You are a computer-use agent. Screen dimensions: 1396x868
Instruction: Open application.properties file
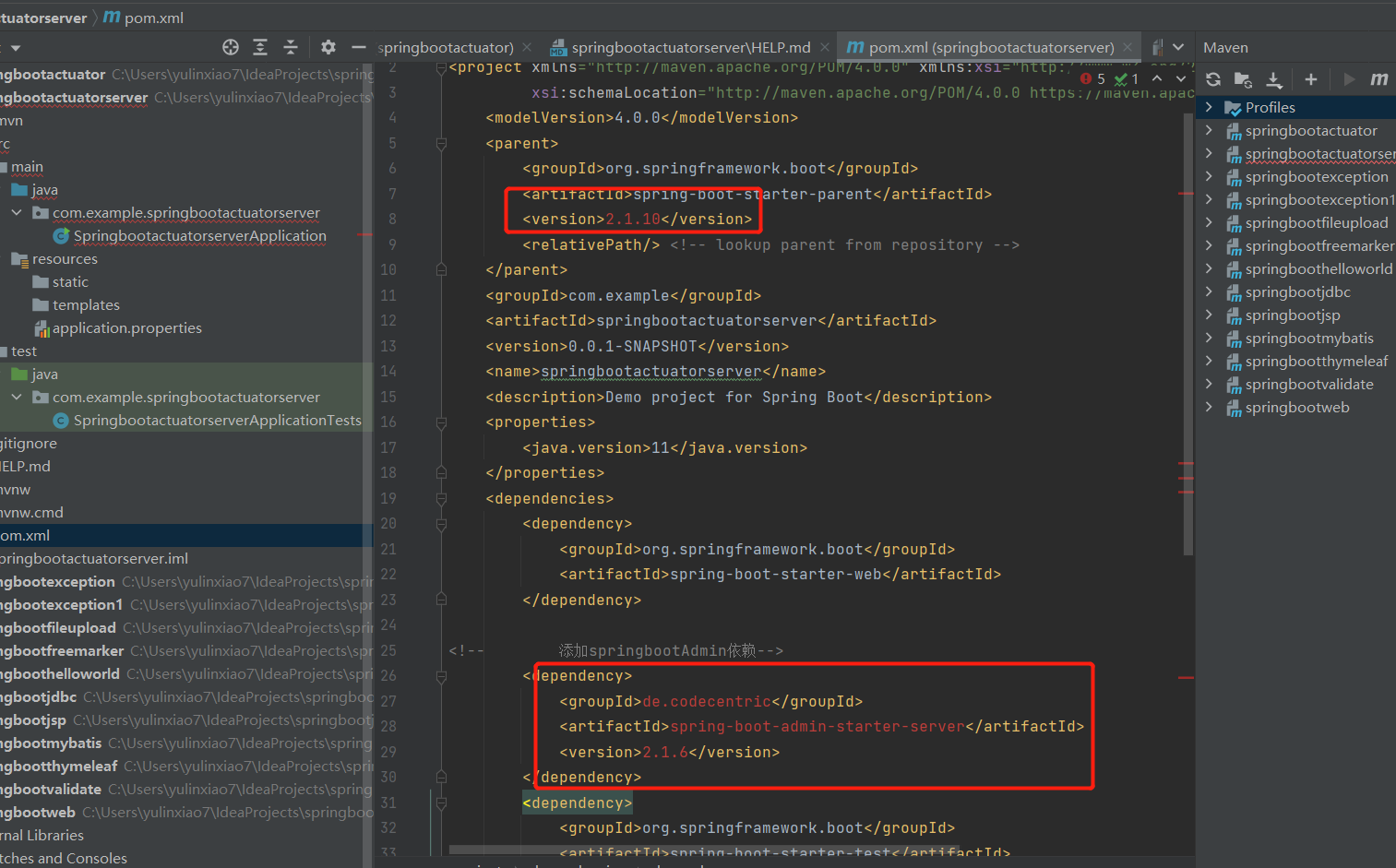click(x=126, y=327)
